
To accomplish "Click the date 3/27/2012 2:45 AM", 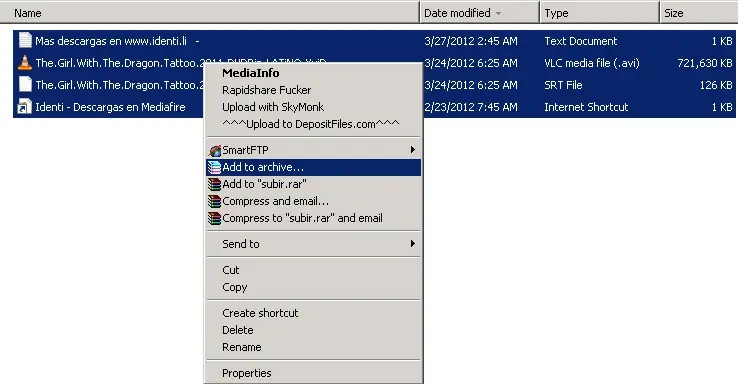I will (x=471, y=41).
